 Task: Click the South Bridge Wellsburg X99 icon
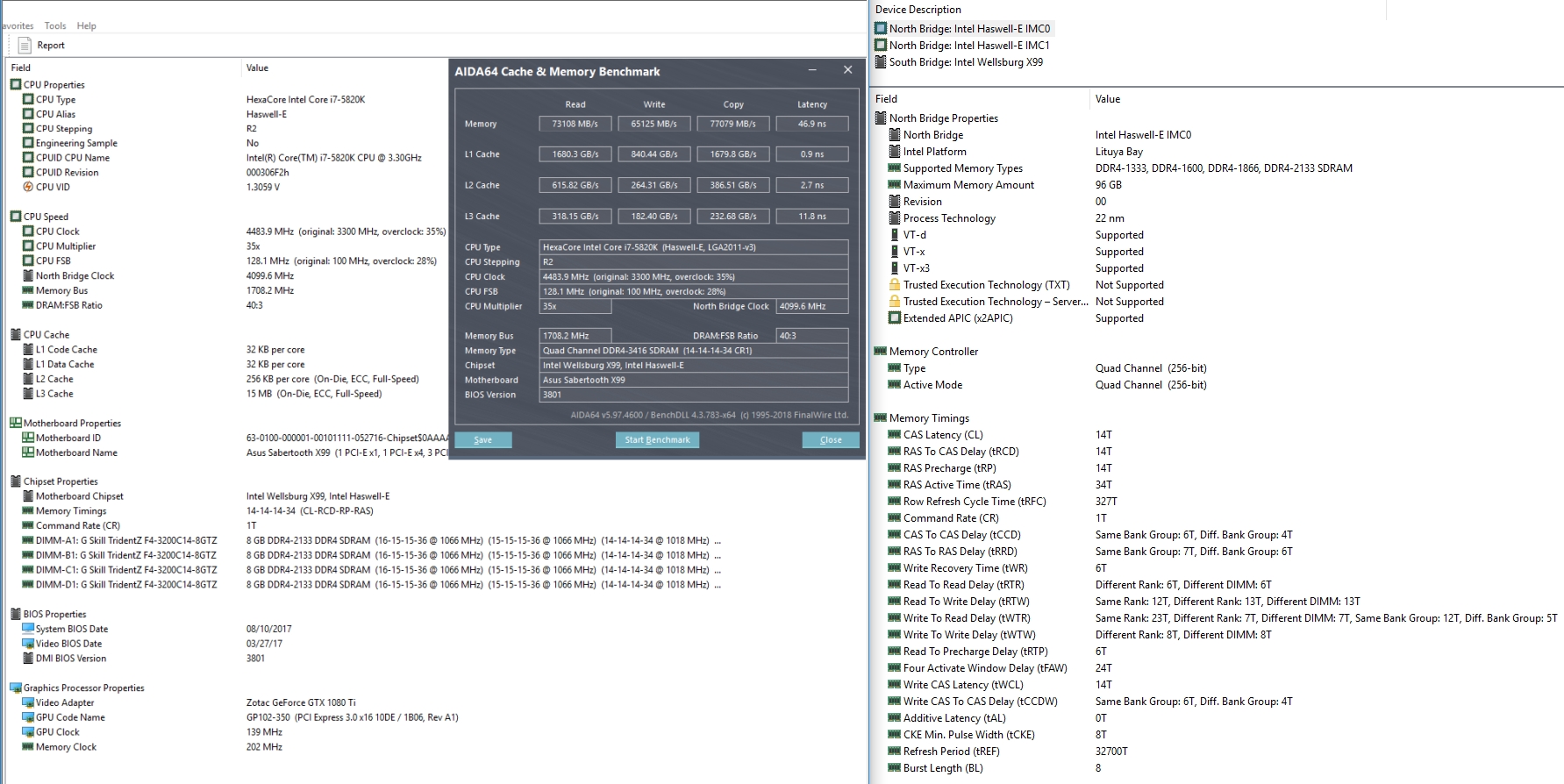click(881, 62)
